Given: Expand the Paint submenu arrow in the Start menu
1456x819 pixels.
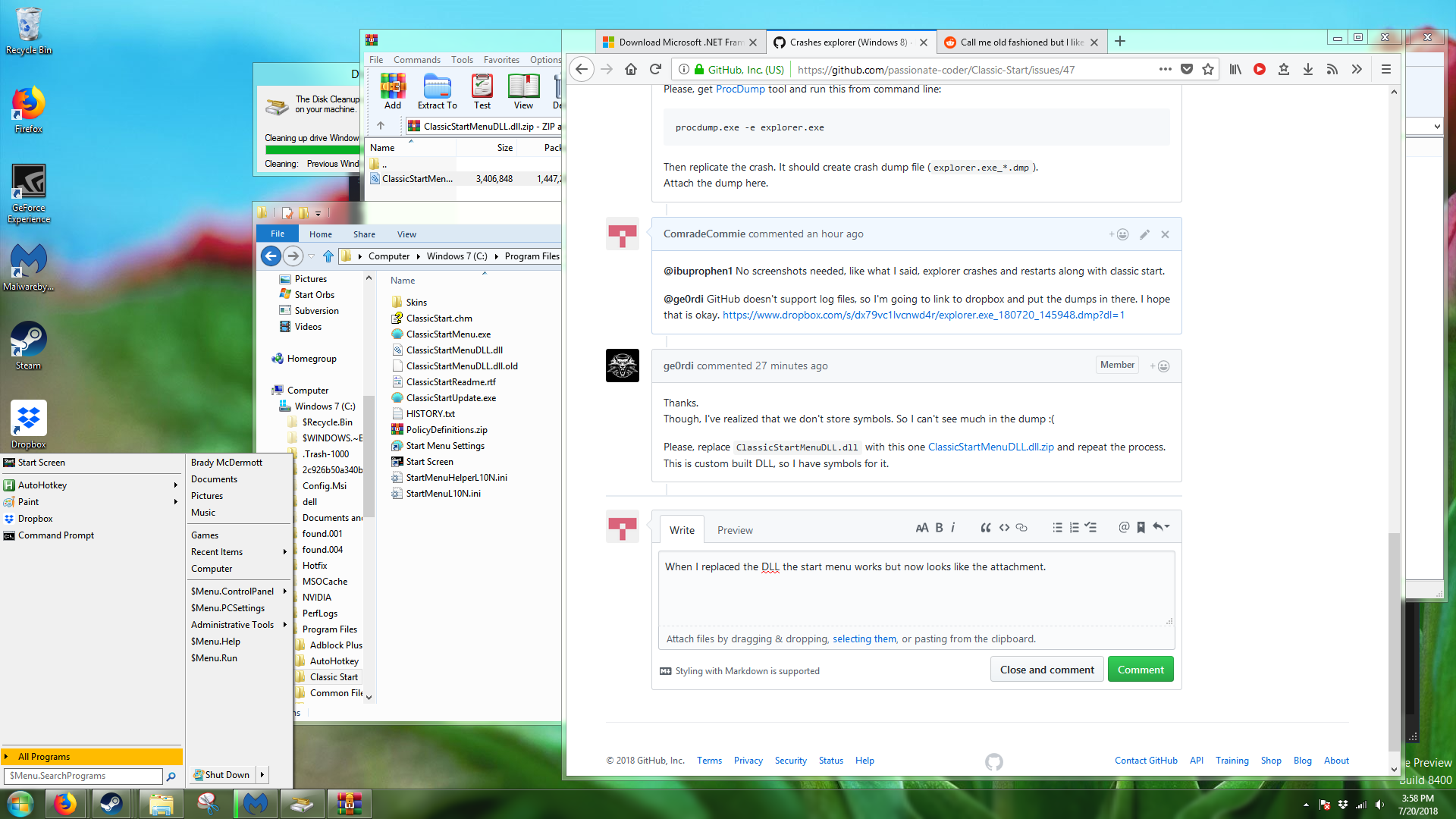Looking at the screenshot, I should (x=175, y=502).
